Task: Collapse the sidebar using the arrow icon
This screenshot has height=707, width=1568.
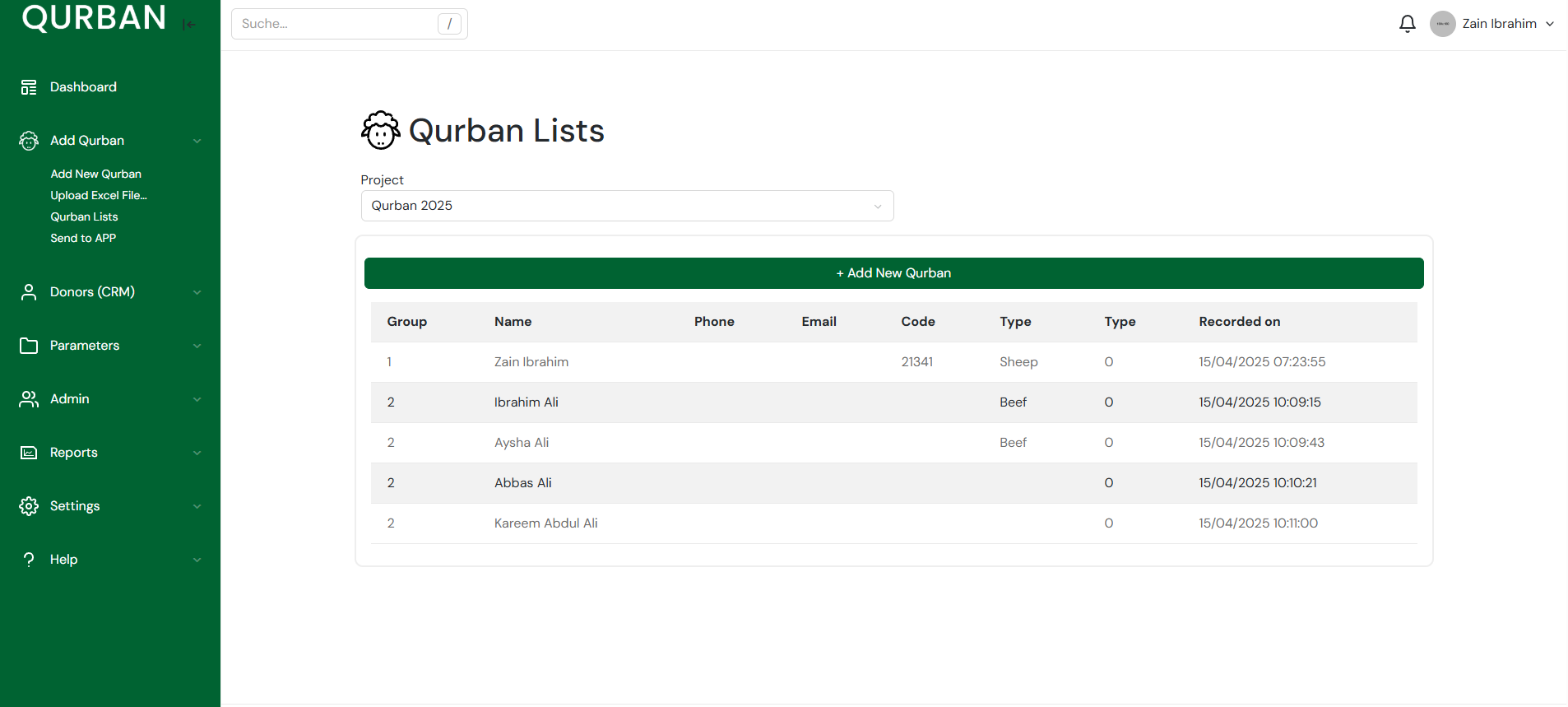Action: 190,25
